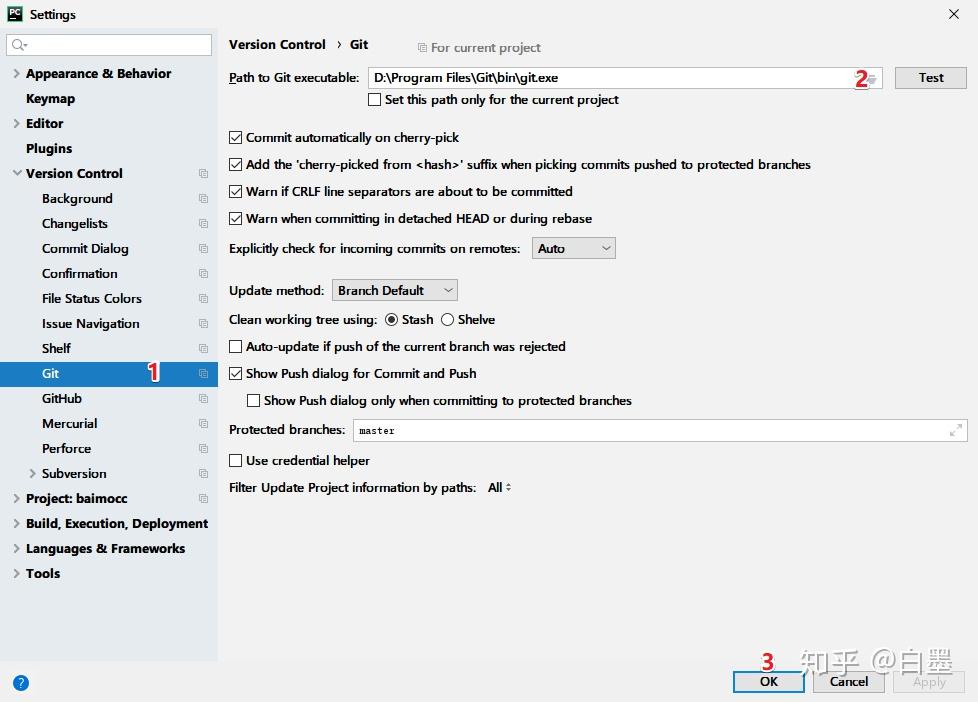Screen dimensions: 978x702
Task: Click the magnifier icon in the settings search box
Action: [19, 44]
